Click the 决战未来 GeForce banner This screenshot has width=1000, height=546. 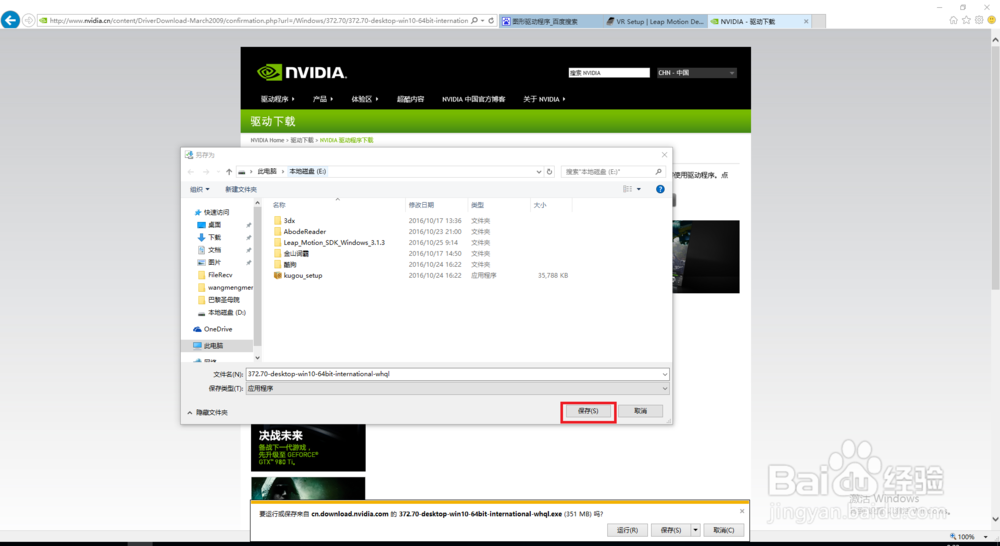[x=308, y=448]
